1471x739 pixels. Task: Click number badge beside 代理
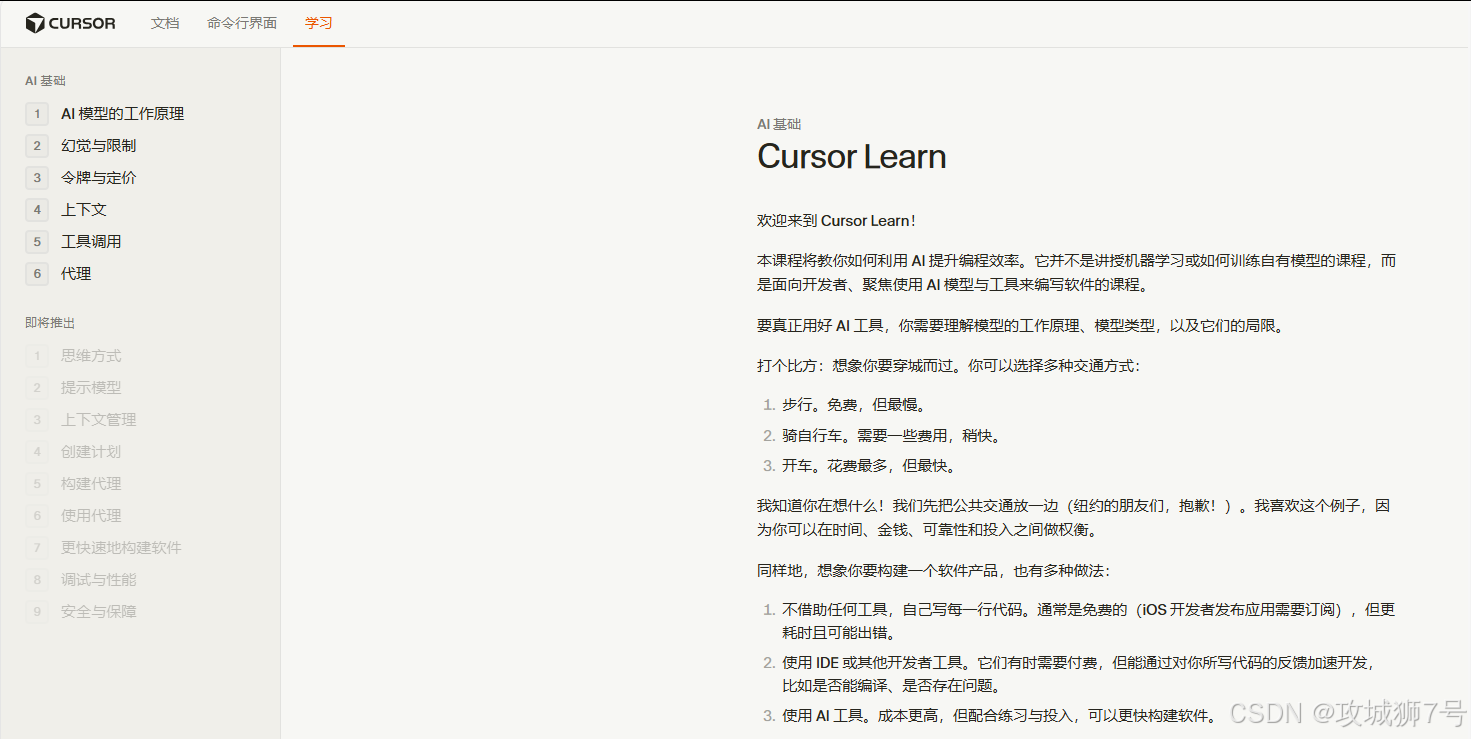tap(37, 274)
